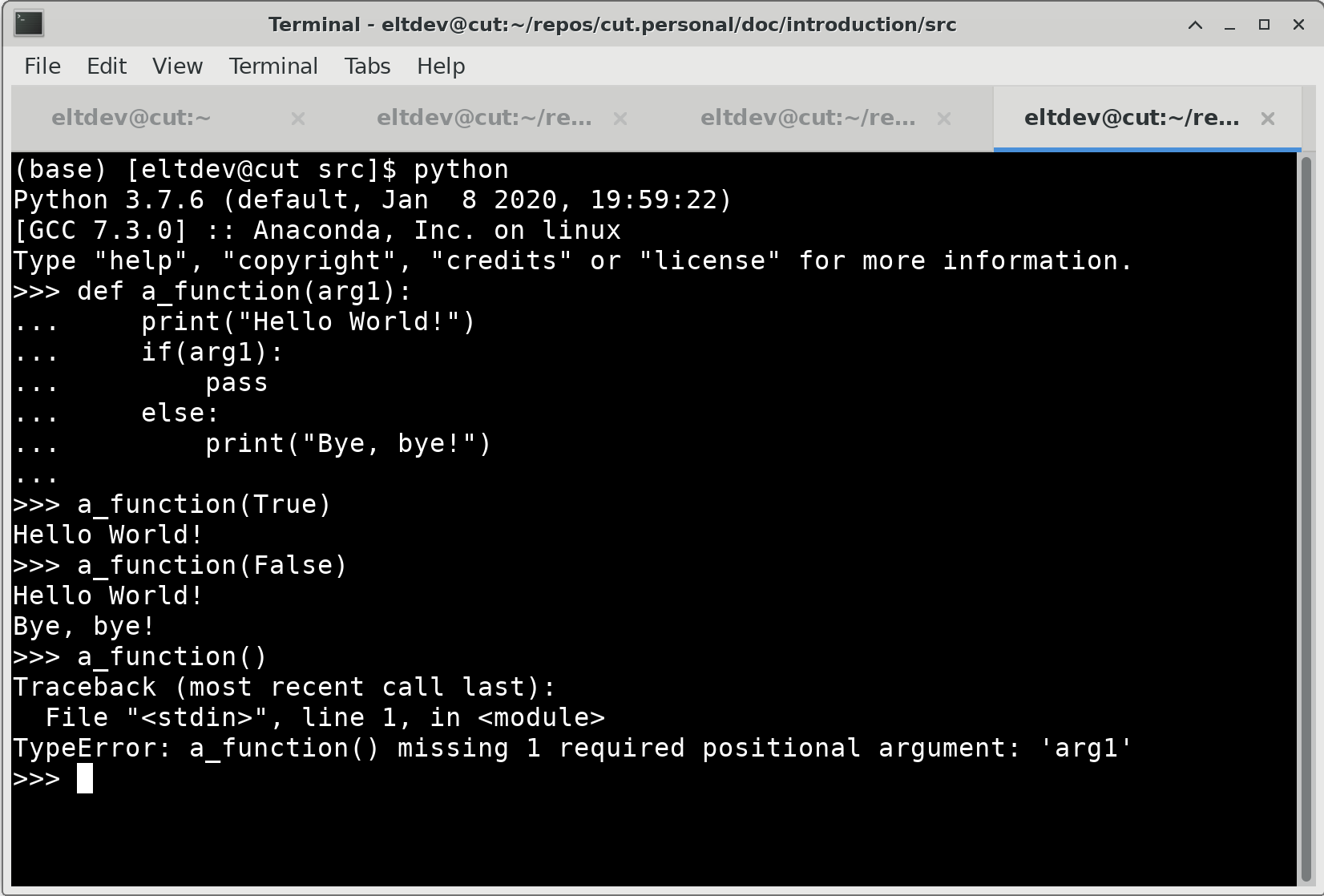Close the second terminal tab
This screenshot has height=896, width=1324.
[x=620, y=119]
